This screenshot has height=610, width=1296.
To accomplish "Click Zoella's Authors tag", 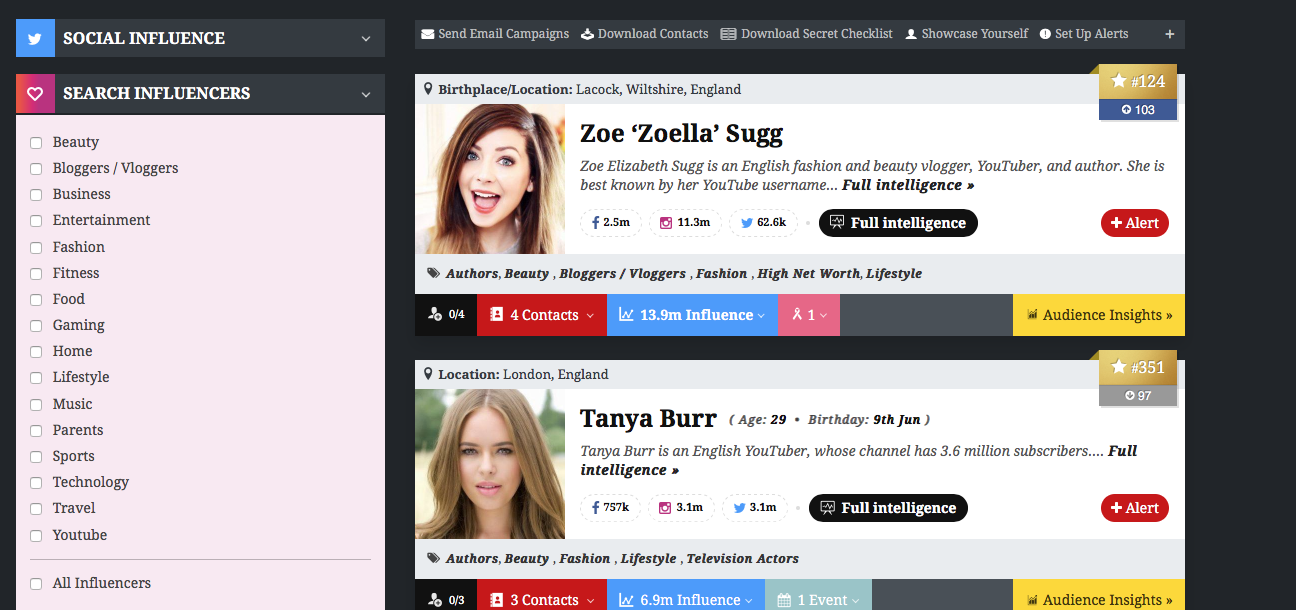I will [471, 273].
